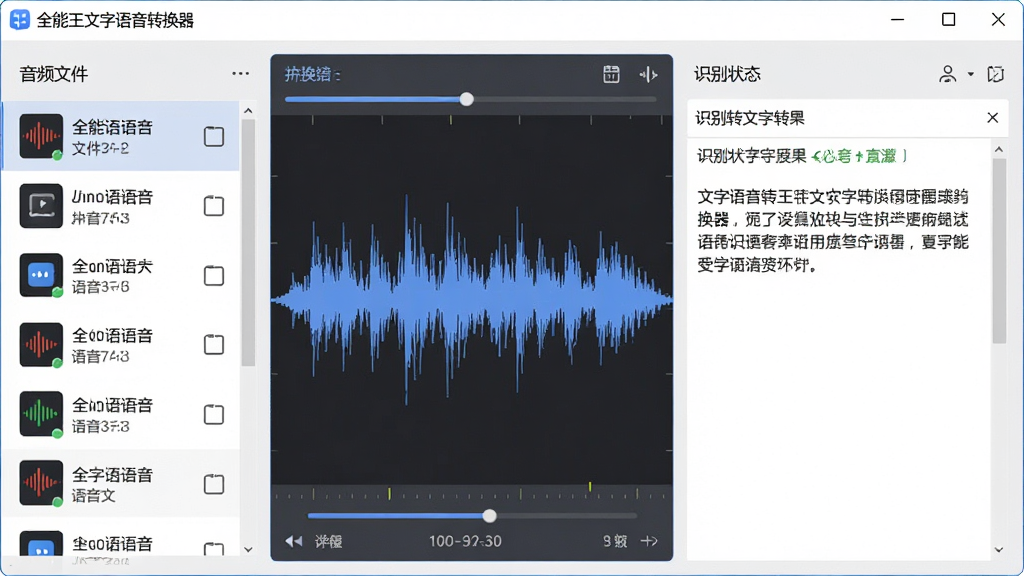Click the green waveform icon of 全00语语音
Image resolution: width=1024 pixels, height=576 pixels.
click(x=41, y=413)
